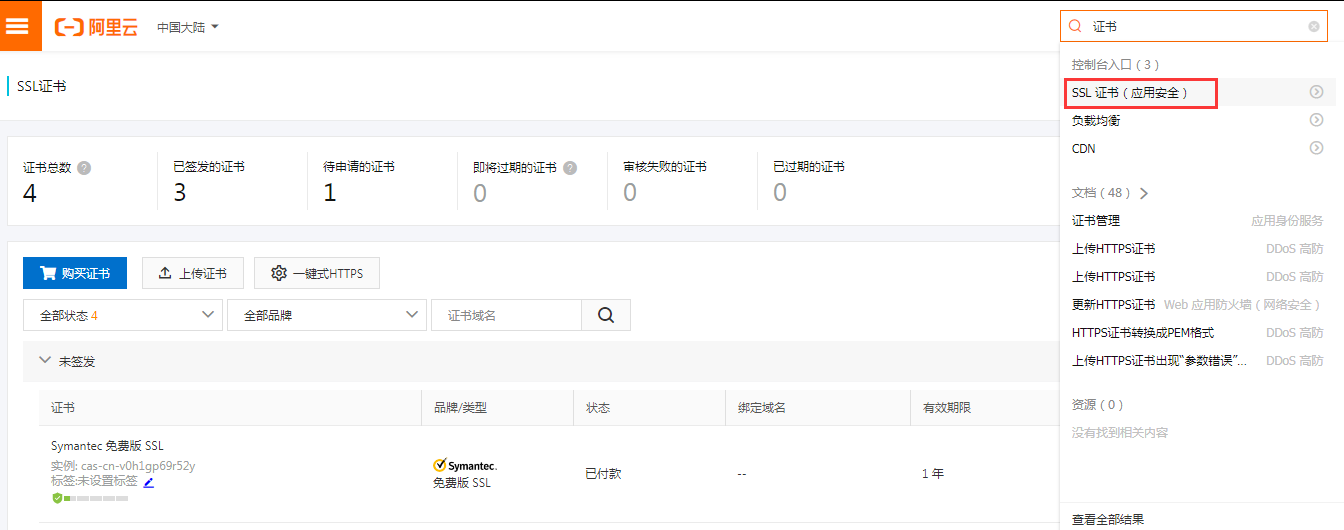Click the Symantec brand logo
The height and width of the screenshot is (530, 1344).
point(465,465)
